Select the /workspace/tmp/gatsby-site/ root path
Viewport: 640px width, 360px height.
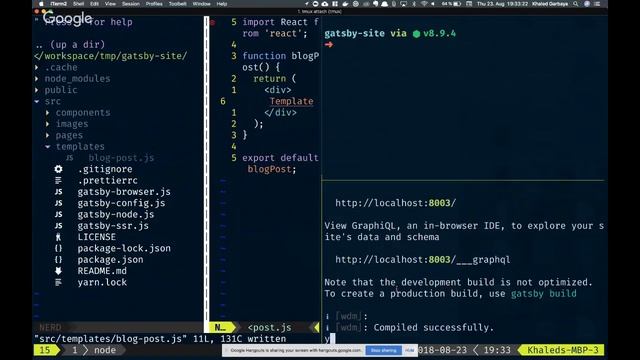coord(111,56)
